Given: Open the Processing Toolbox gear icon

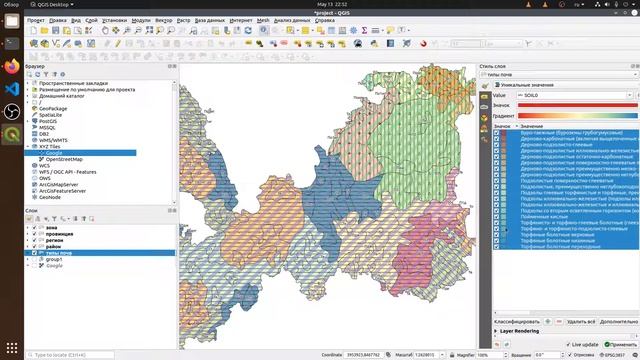Looking at the screenshot, I should (x=353, y=31).
